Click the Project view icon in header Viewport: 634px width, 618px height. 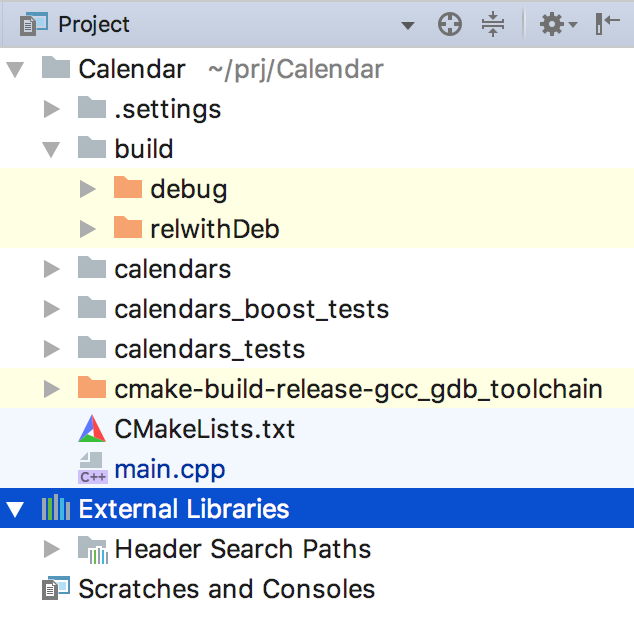coord(34,24)
